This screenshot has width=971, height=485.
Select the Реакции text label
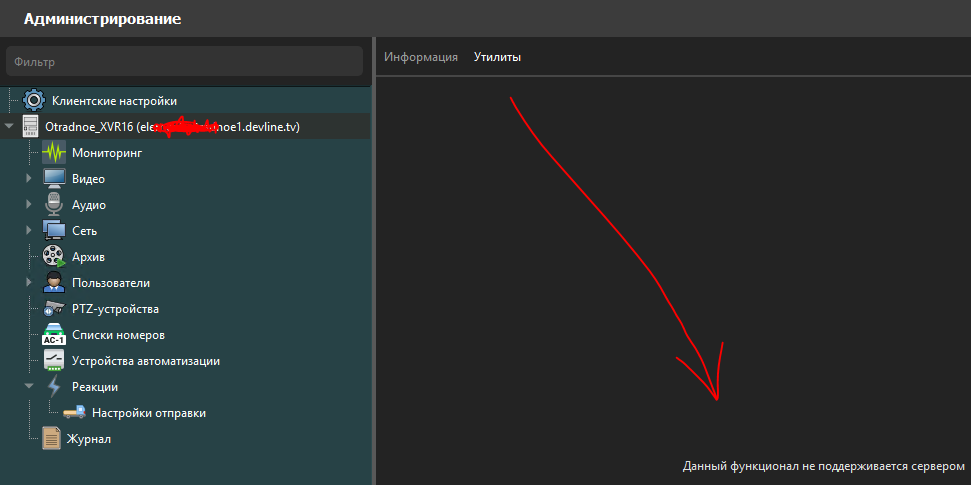point(95,387)
